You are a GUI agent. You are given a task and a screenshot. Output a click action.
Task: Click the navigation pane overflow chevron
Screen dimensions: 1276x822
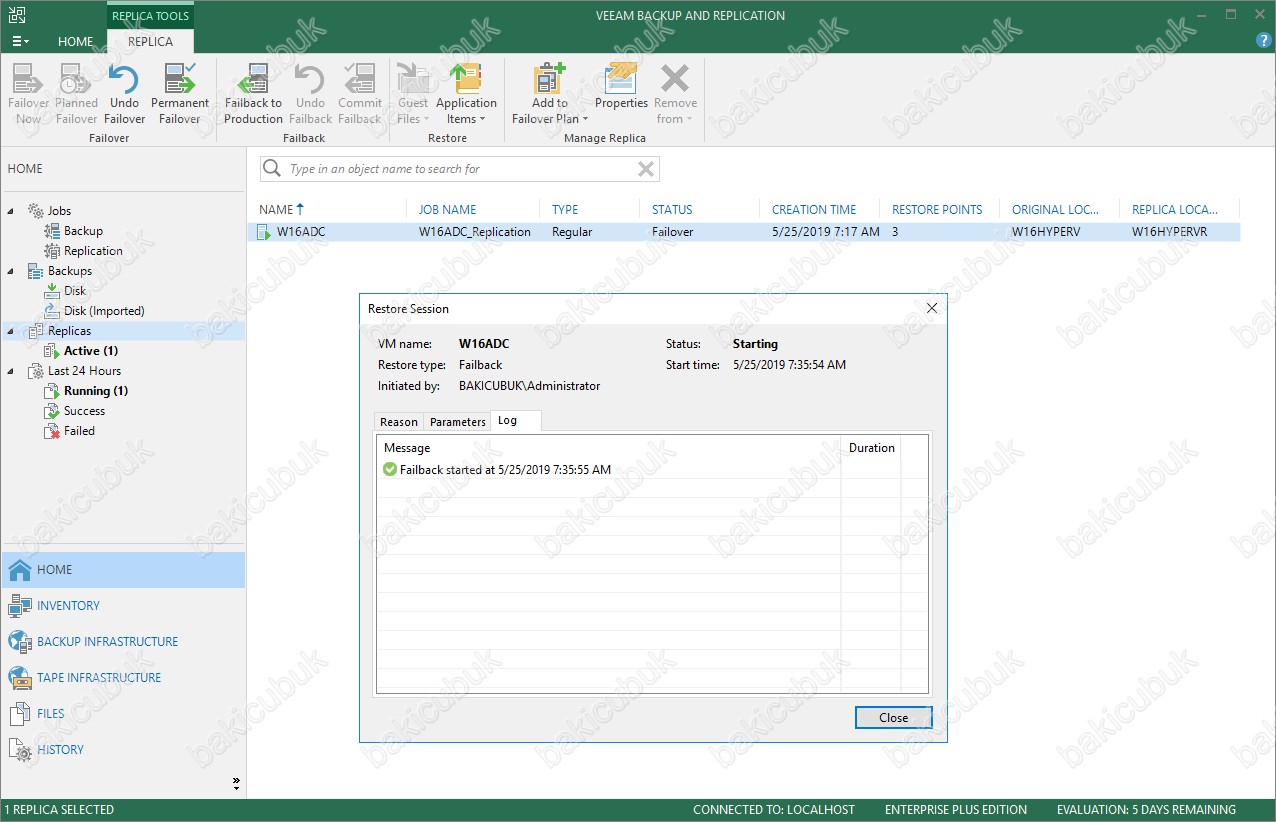point(236,782)
